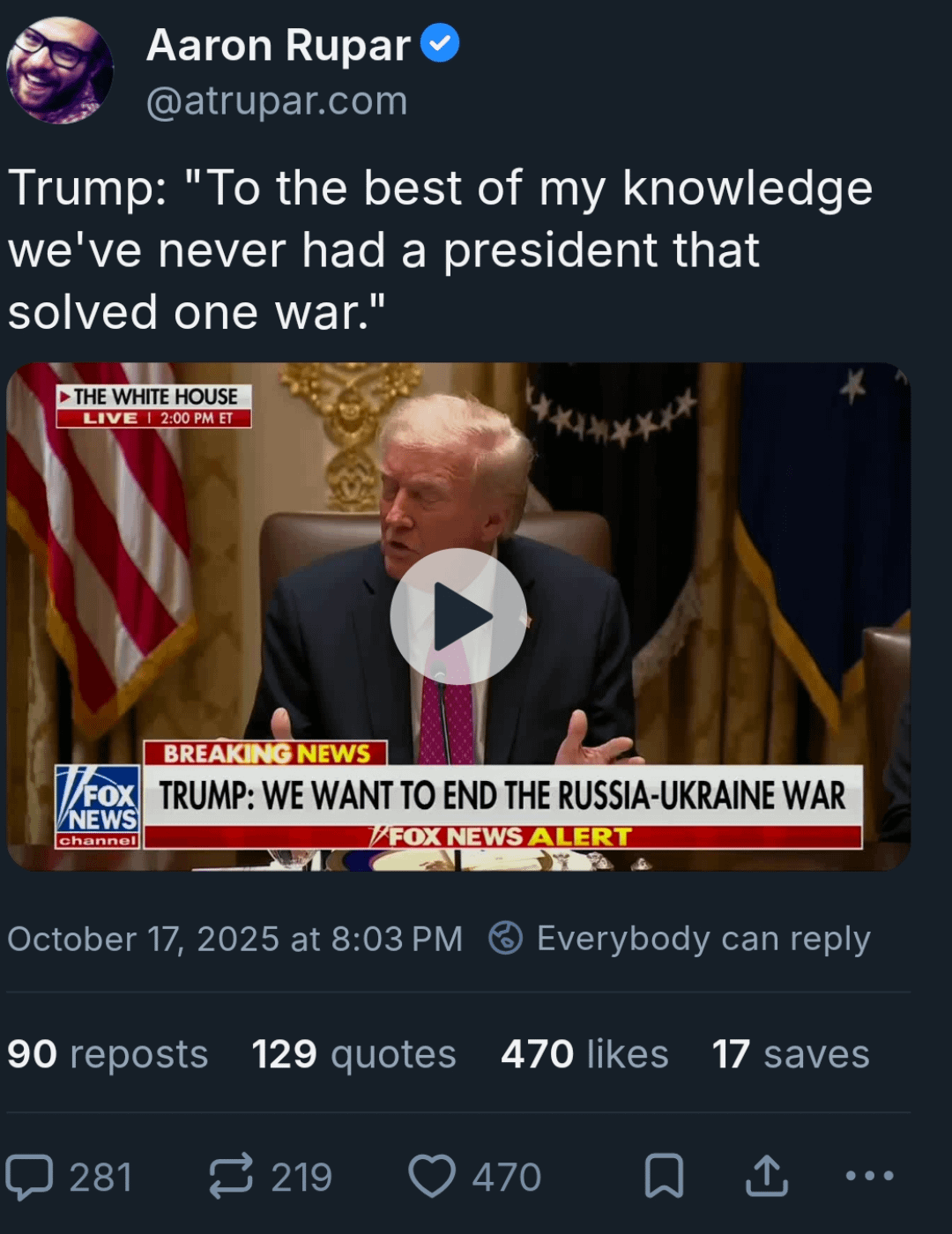Click the globe reply-settings icon

pyautogui.click(x=506, y=938)
